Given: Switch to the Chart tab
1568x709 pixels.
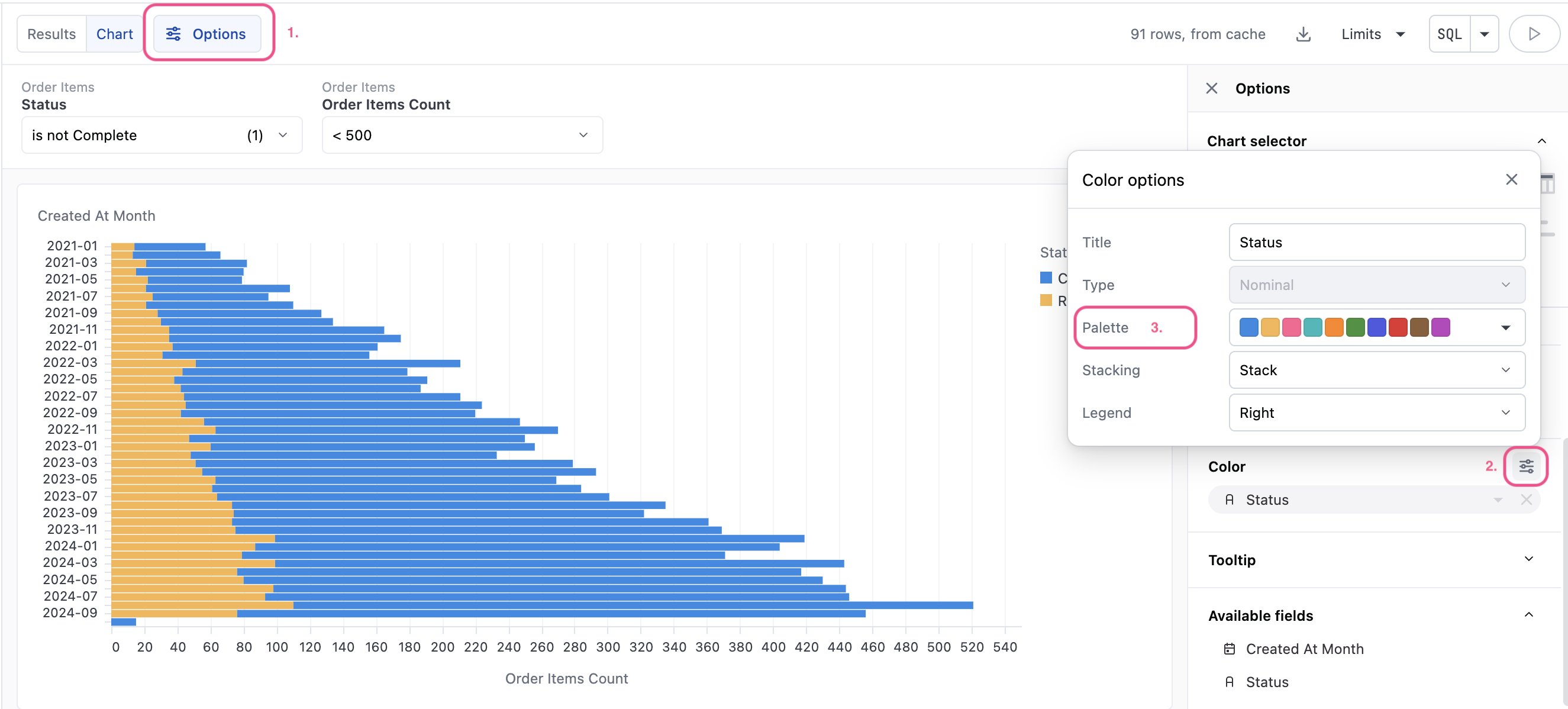Looking at the screenshot, I should pos(114,34).
